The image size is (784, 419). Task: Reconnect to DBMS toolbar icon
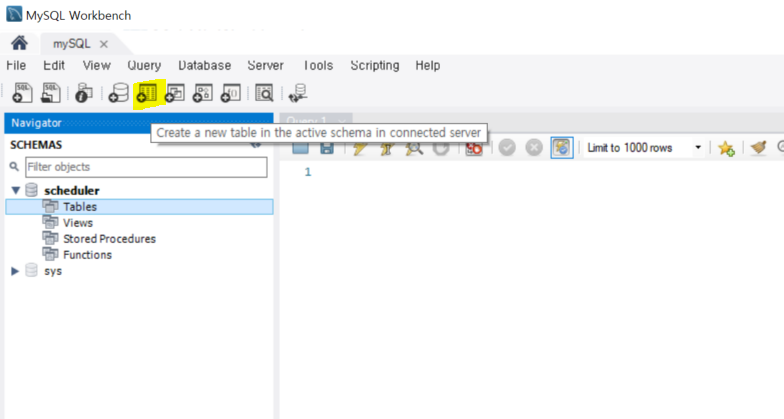click(x=298, y=93)
